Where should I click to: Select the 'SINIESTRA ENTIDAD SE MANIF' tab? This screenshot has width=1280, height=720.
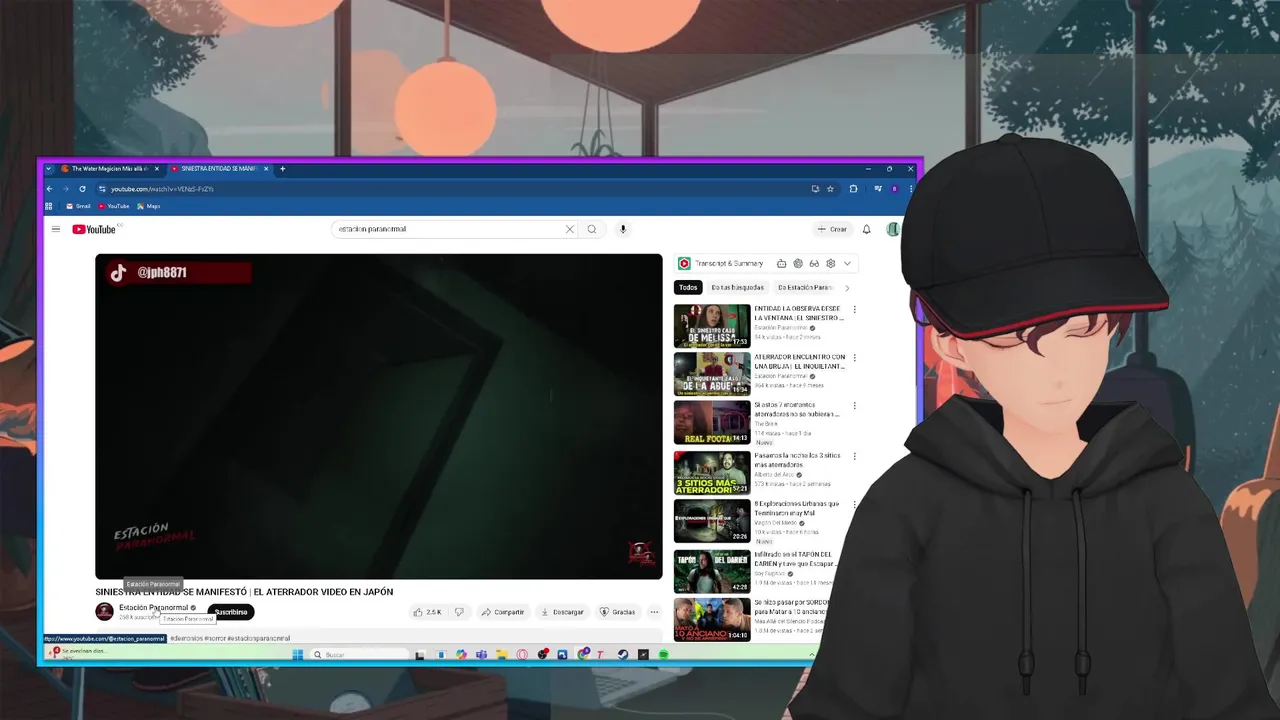(x=219, y=169)
